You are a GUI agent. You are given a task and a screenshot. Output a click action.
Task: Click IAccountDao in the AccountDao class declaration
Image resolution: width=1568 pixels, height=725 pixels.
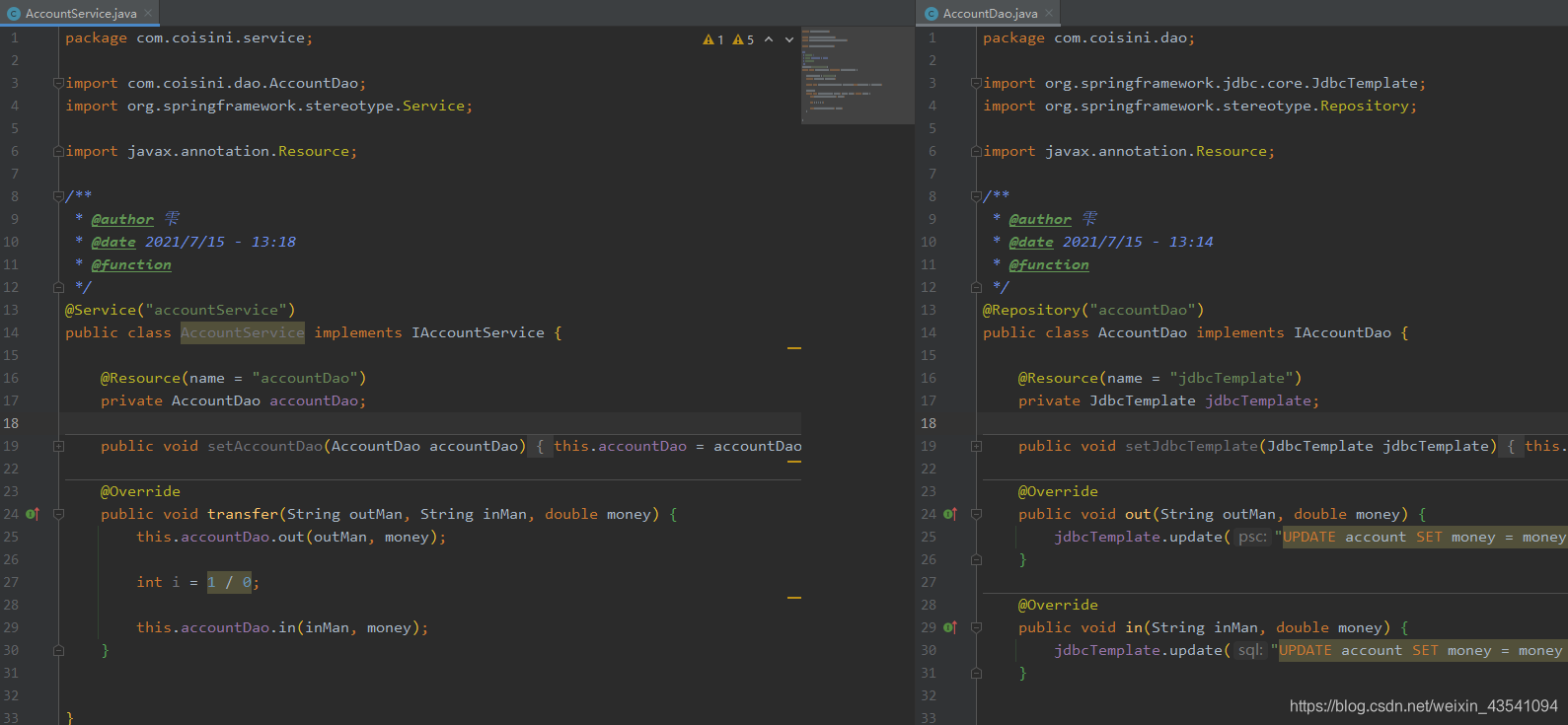pyautogui.click(x=1342, y=332)
